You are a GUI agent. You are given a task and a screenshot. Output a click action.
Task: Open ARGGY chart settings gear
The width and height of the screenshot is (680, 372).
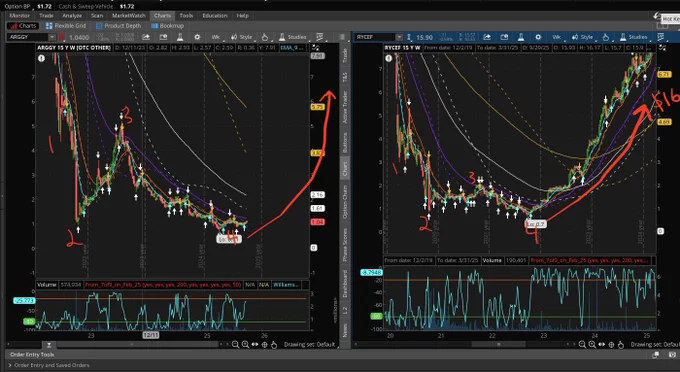coord(197,37)
